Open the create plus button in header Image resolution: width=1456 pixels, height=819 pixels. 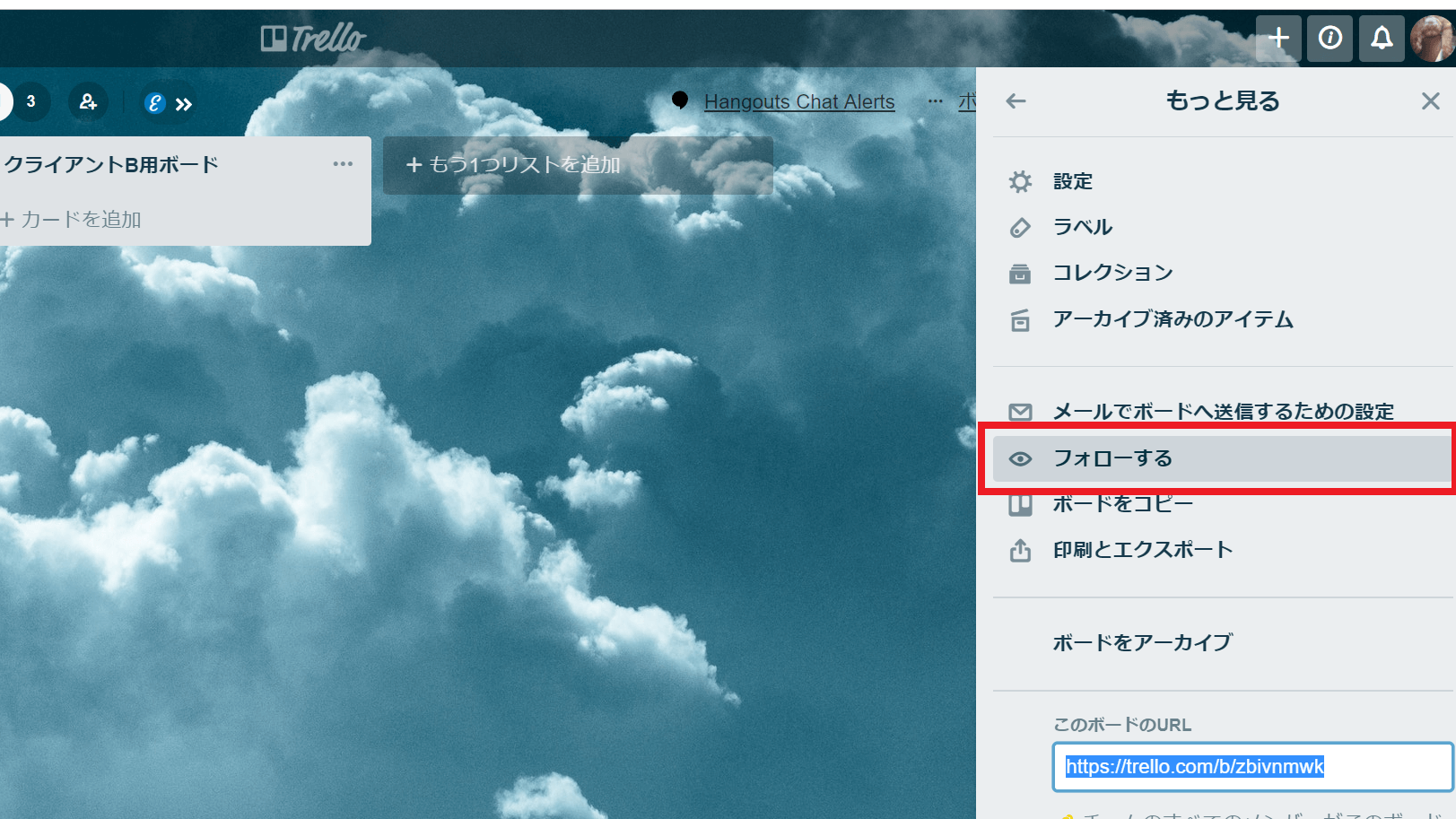[x=1278, y=39]
